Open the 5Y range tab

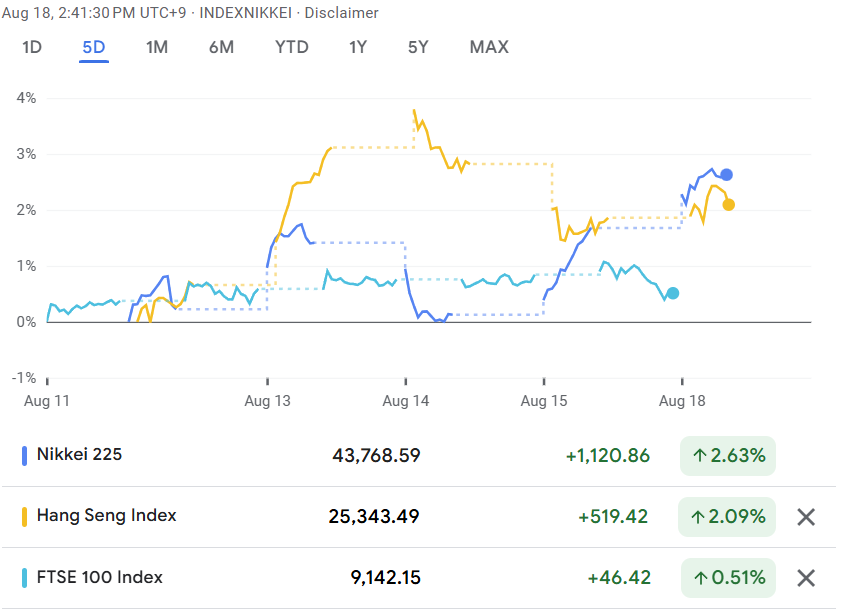[418, 48]
